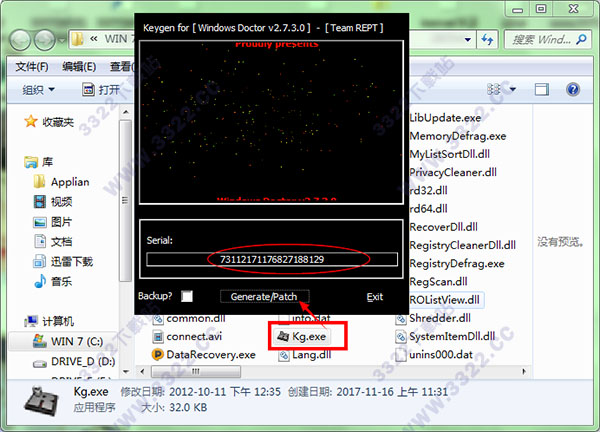Open the 编辑(E) menu
The image size is (600, 432).
point(79,67)
